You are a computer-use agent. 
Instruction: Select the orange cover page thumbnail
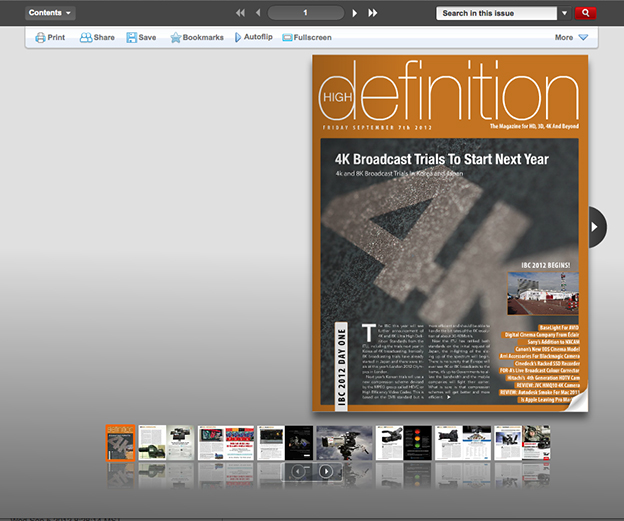coord(120,442)
